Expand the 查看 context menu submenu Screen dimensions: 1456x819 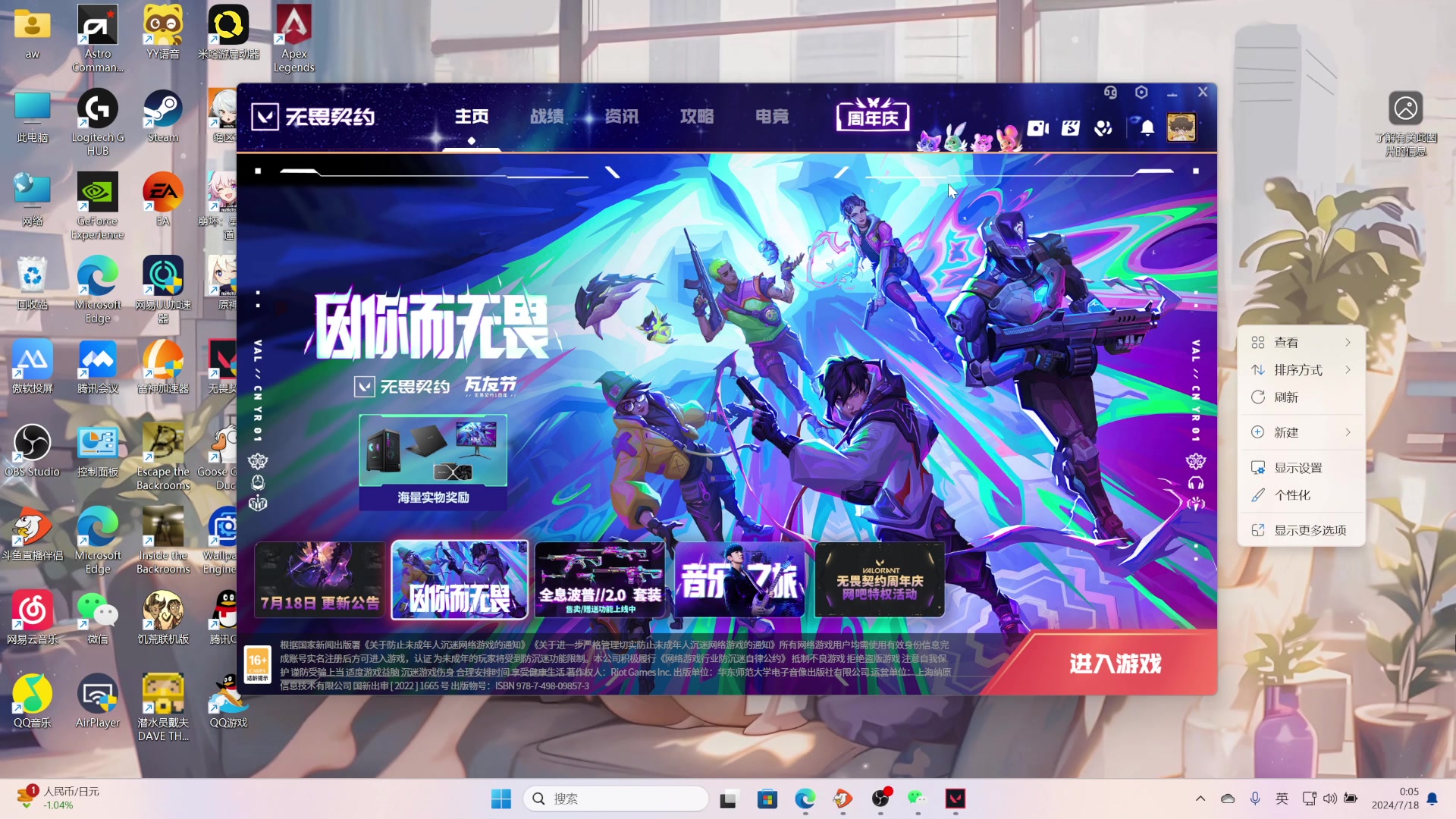1301,343
